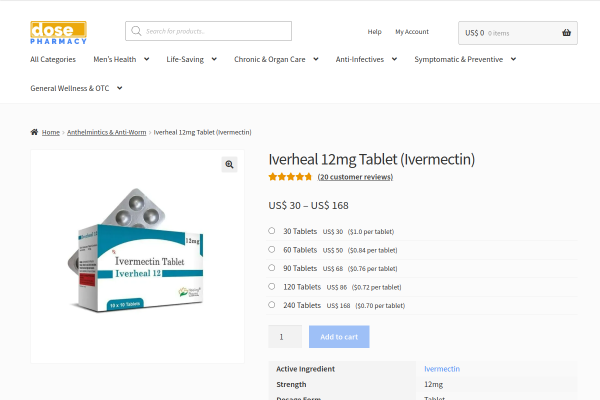600x400 pixels.
Task: Select the 90 Tablets option
Action: point(272,268)
